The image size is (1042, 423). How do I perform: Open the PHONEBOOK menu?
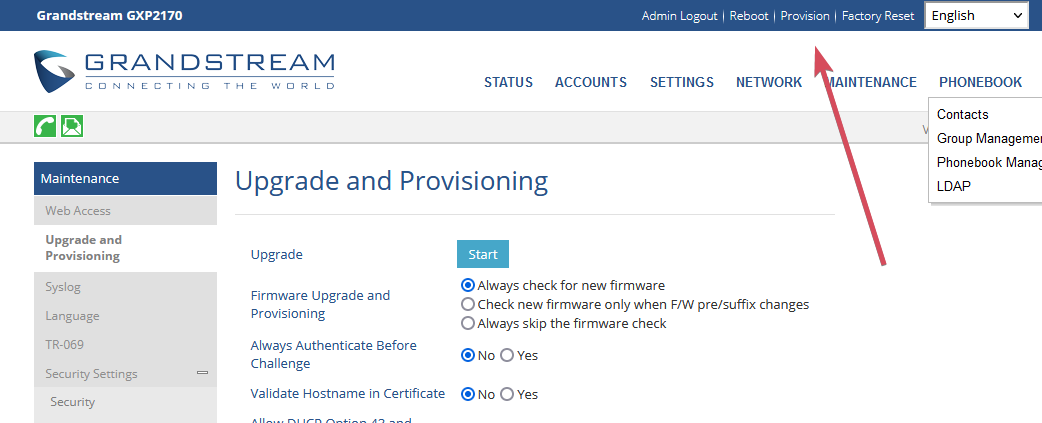pyautogui.click(x=980, y=82)
